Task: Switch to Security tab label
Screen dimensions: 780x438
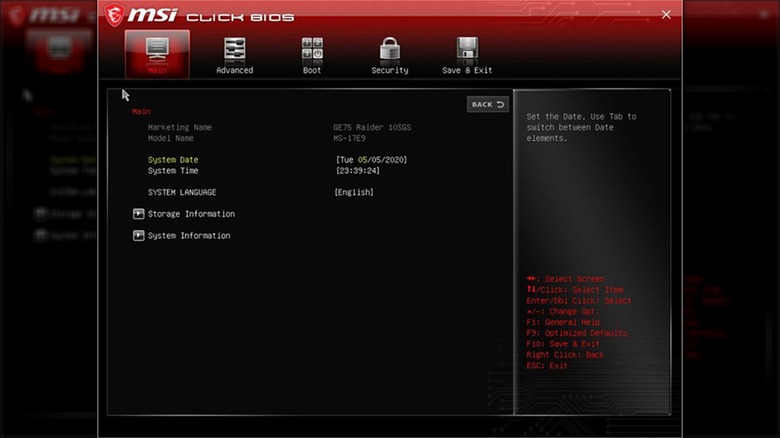Action: [x=390, y=71]
